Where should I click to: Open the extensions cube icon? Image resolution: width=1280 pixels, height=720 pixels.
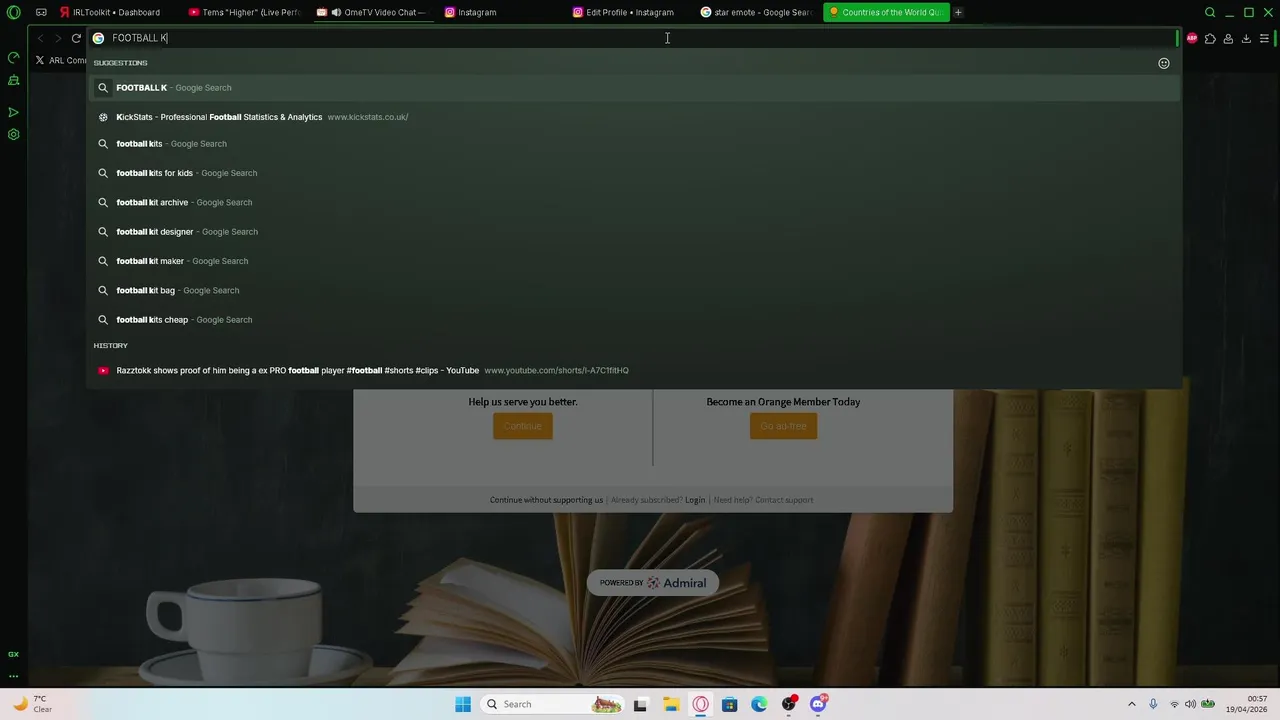click(x=1210, y=38)
